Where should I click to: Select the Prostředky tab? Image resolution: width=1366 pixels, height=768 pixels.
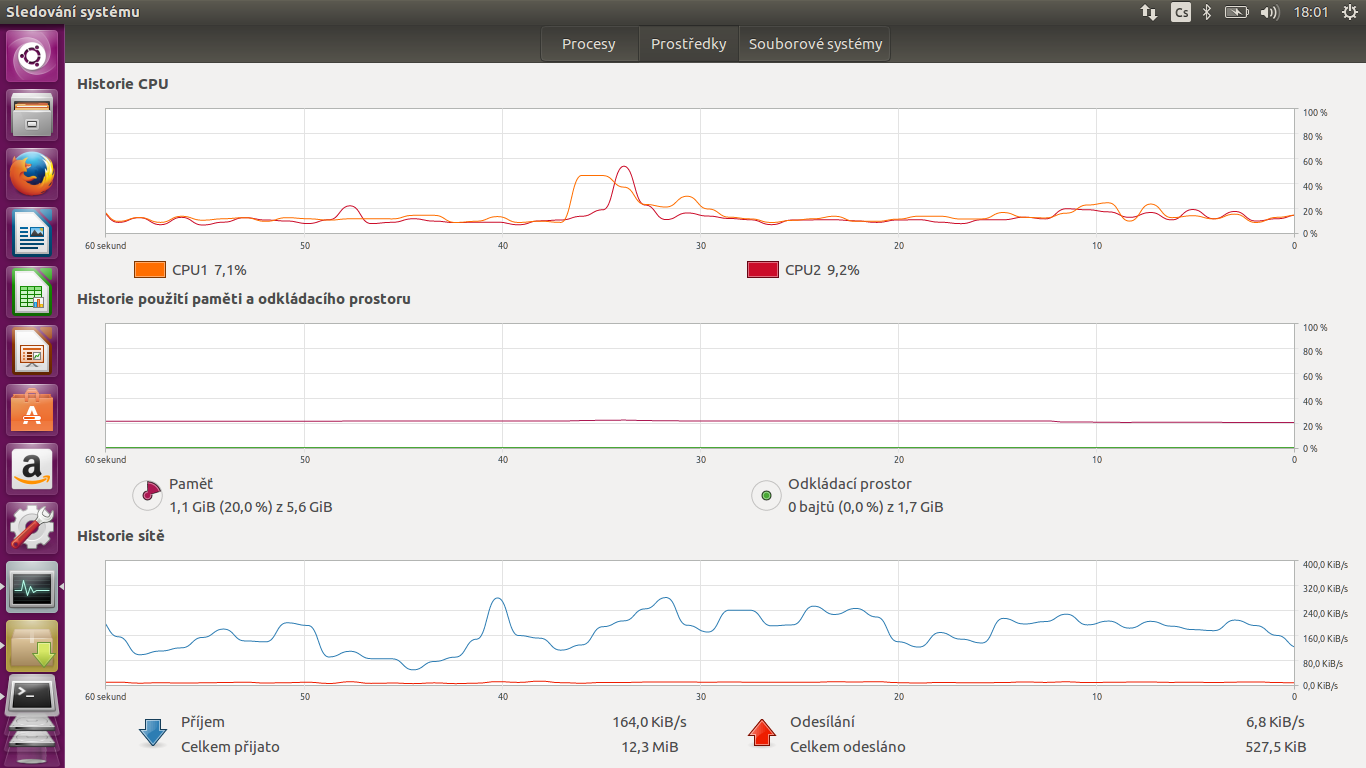click(688, 44)
